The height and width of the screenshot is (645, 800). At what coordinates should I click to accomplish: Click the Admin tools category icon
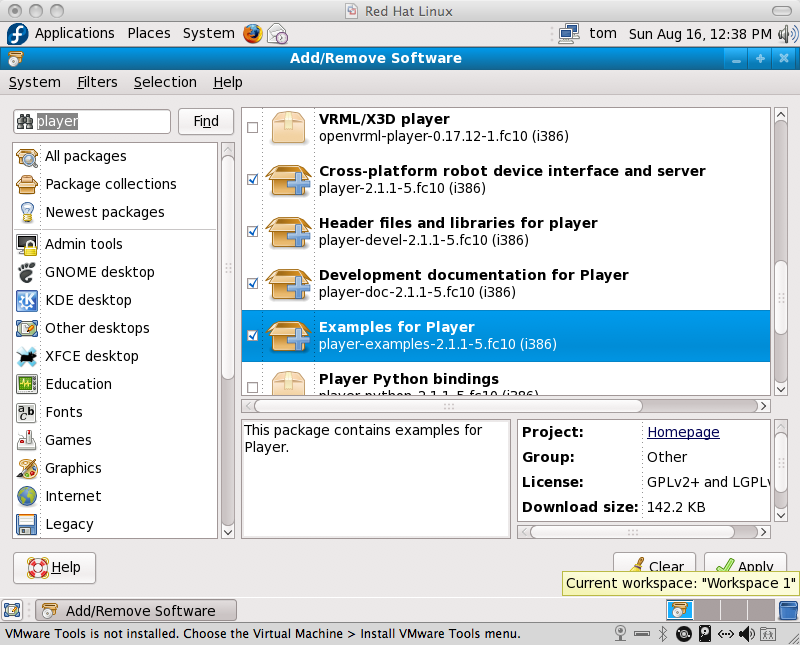click(x=27, y=244)
